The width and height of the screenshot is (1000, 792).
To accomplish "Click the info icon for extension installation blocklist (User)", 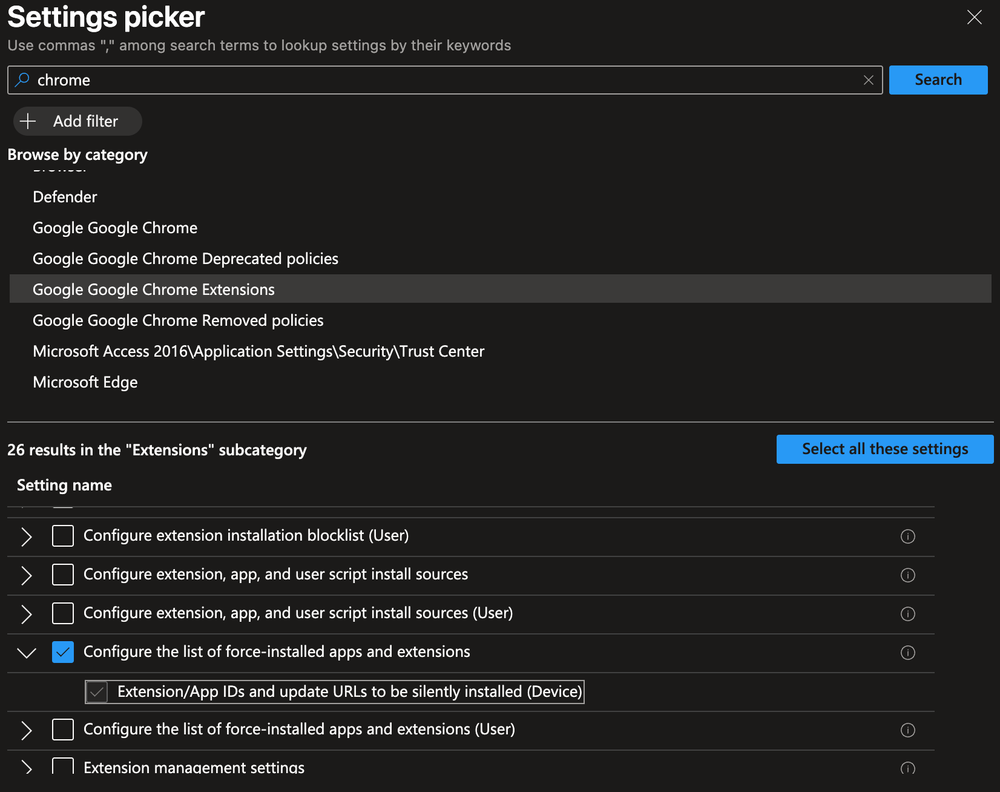I will 907,537.
